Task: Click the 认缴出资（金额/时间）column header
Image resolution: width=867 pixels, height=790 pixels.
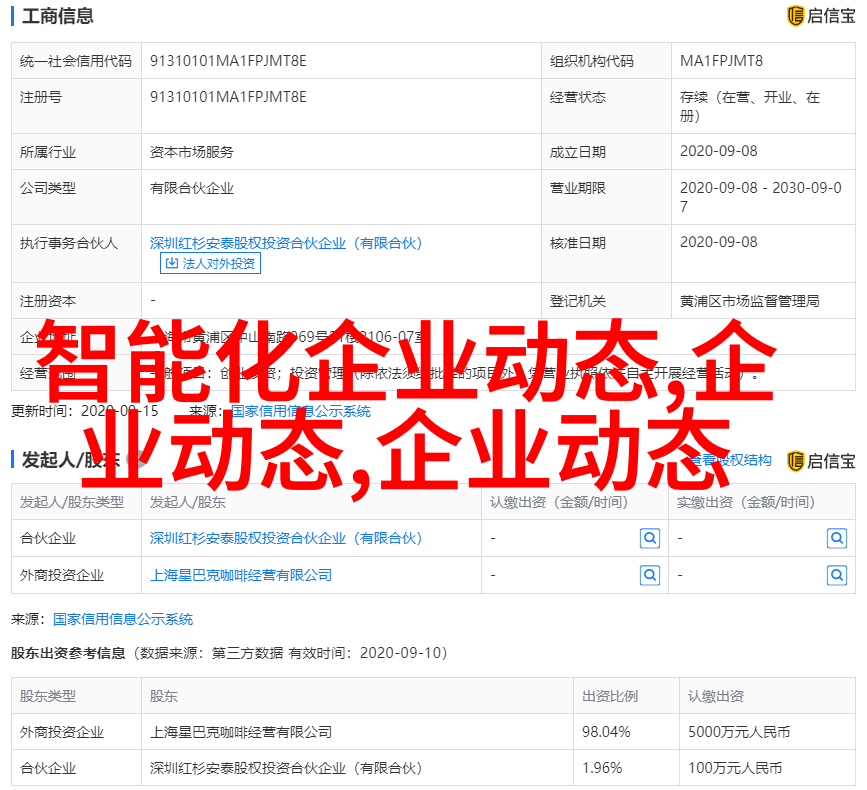Action: tap(559, 502)
